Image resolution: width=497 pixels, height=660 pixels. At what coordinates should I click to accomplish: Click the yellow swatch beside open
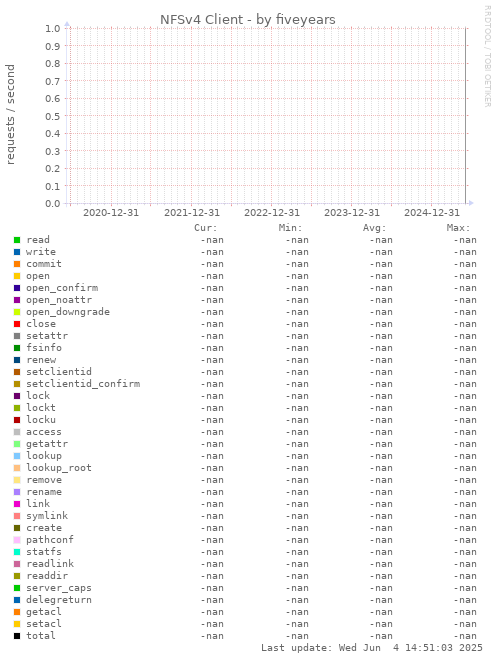tap(17, 276)
